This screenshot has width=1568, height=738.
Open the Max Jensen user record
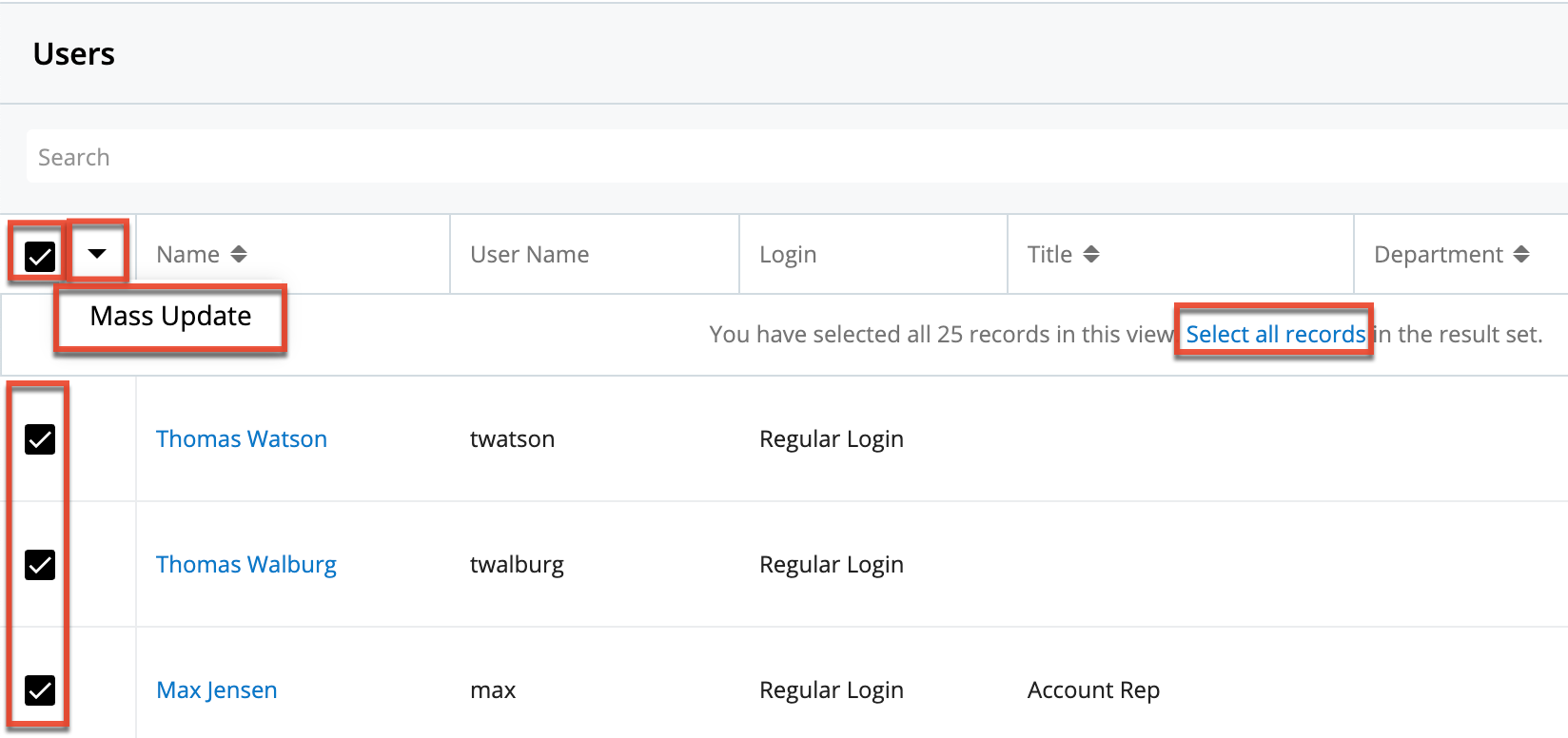[x=217, y=690]
